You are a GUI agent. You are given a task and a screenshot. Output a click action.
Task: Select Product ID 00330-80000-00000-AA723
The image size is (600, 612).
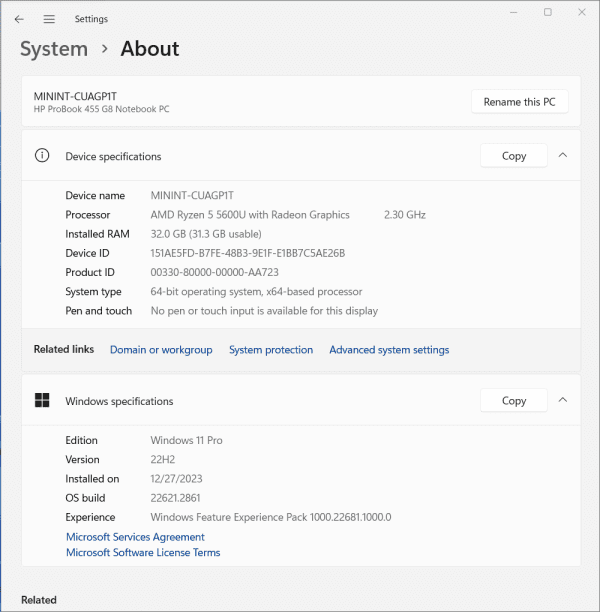(x=215, y=272)
